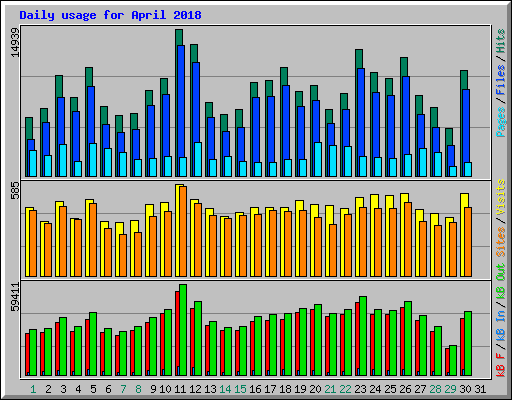The width and height of the screenshot is (512, 400).
Task: Click day label 17 on x-axis
Action: tap(270, 389)
